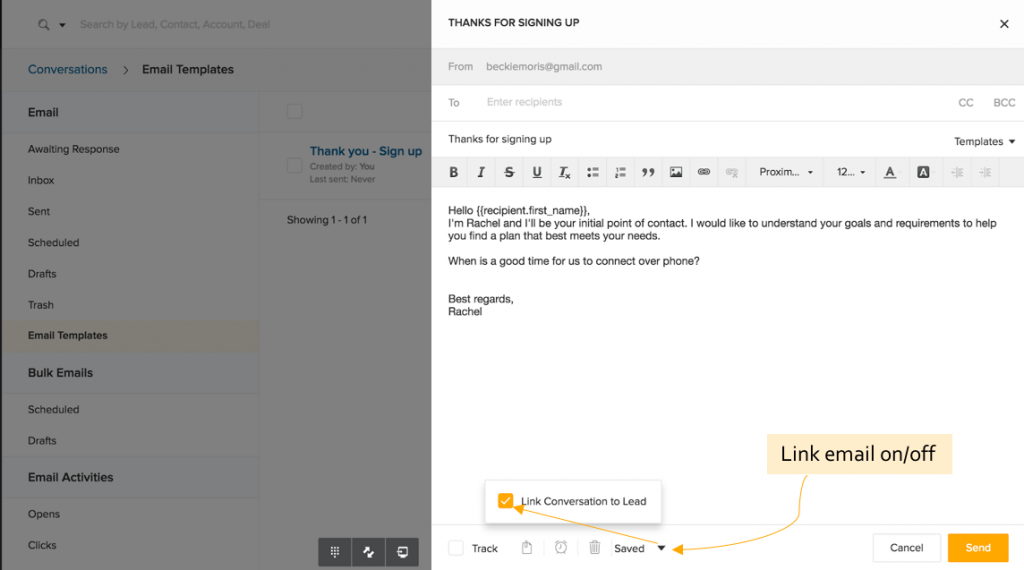
Task: Open the text background color picker
Action: point(923,172)
